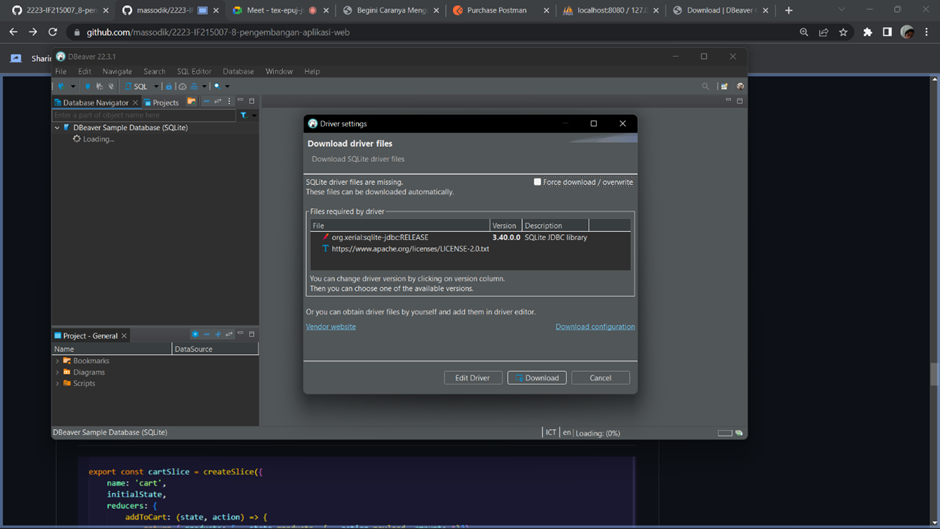
Task: Open the Window menu
Action: click(279, 71)
